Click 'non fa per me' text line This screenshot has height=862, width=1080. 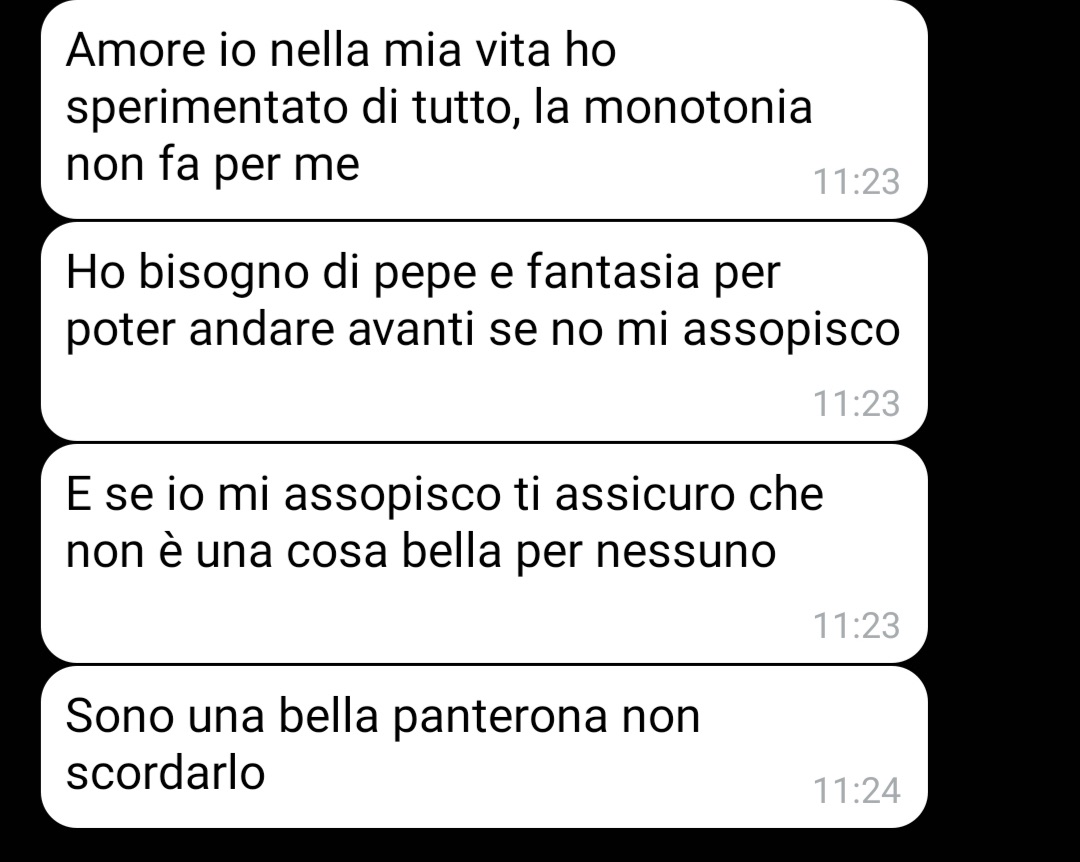[213, 166]
